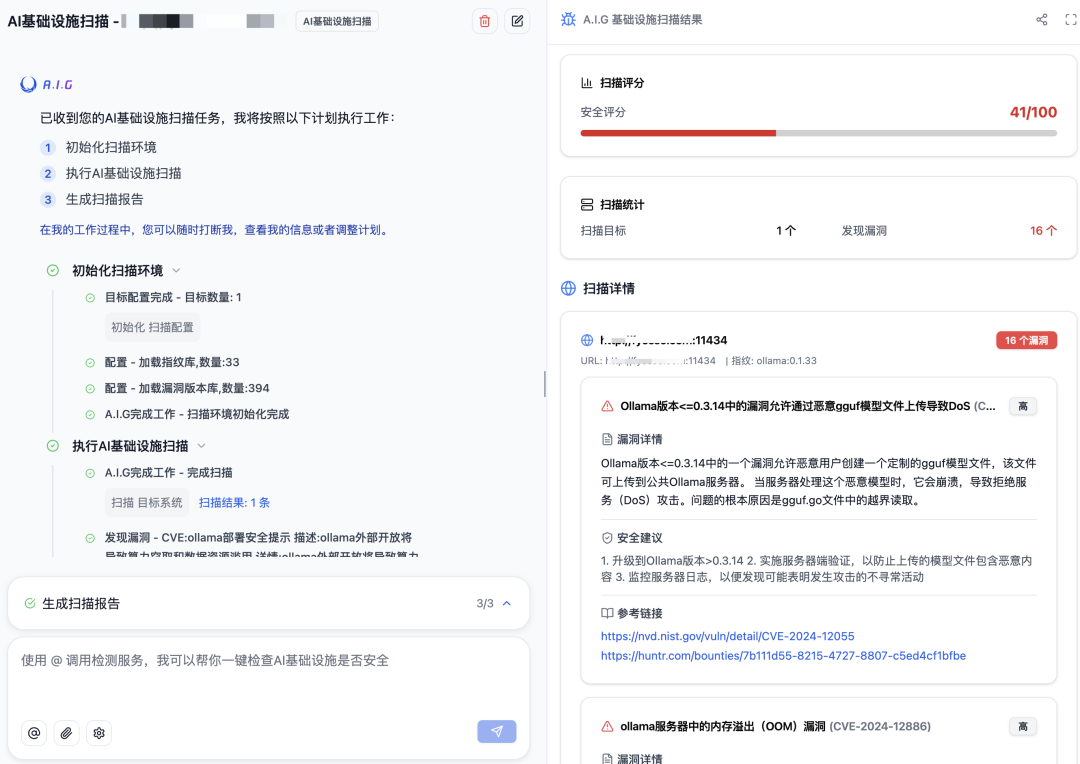
Task: Click the bar chart icon beside 扫描评分
Action: point(587,83)
